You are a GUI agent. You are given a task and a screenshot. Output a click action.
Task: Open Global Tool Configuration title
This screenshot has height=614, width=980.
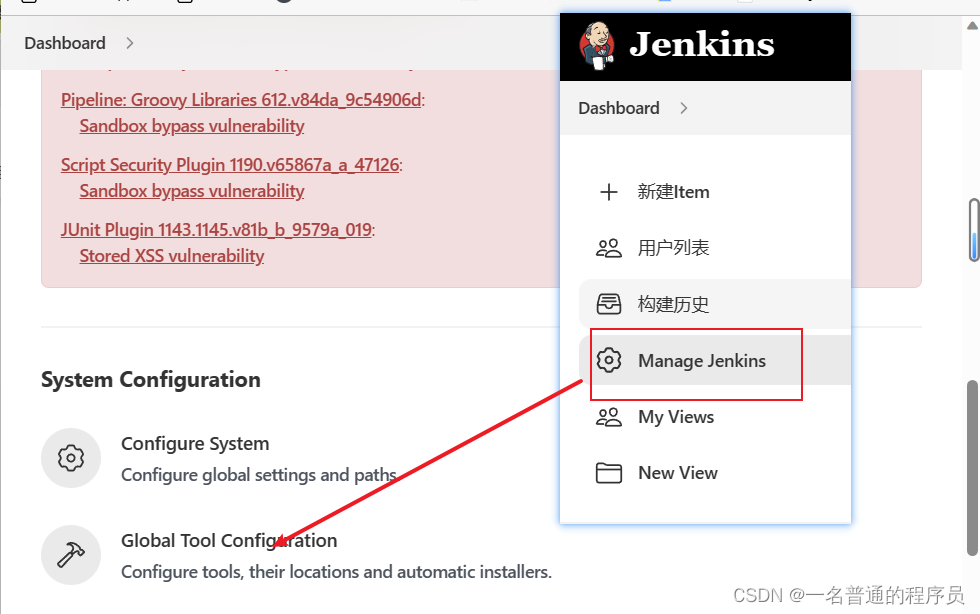click(229, 540)
